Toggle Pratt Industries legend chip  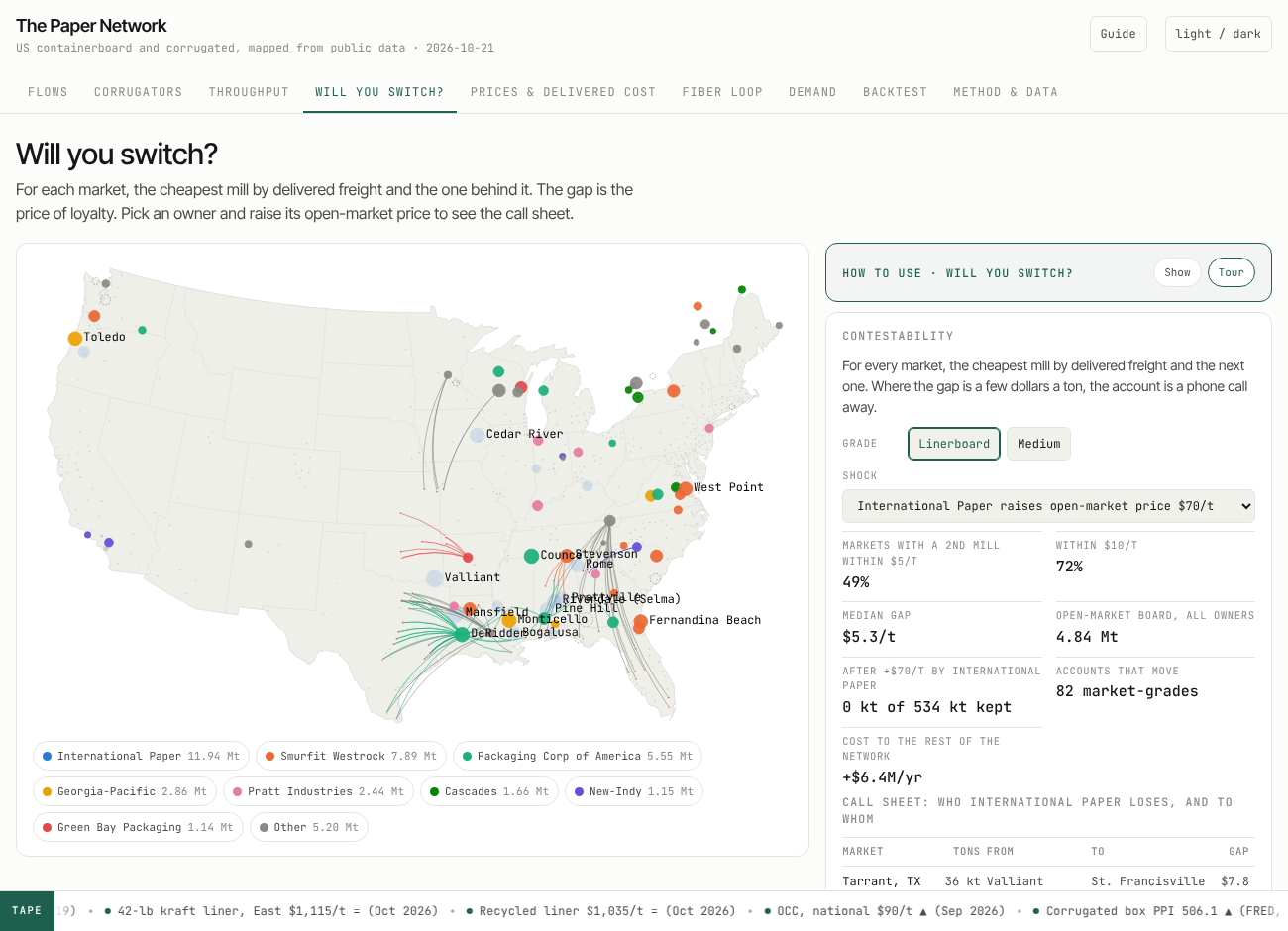coord(318,791)
